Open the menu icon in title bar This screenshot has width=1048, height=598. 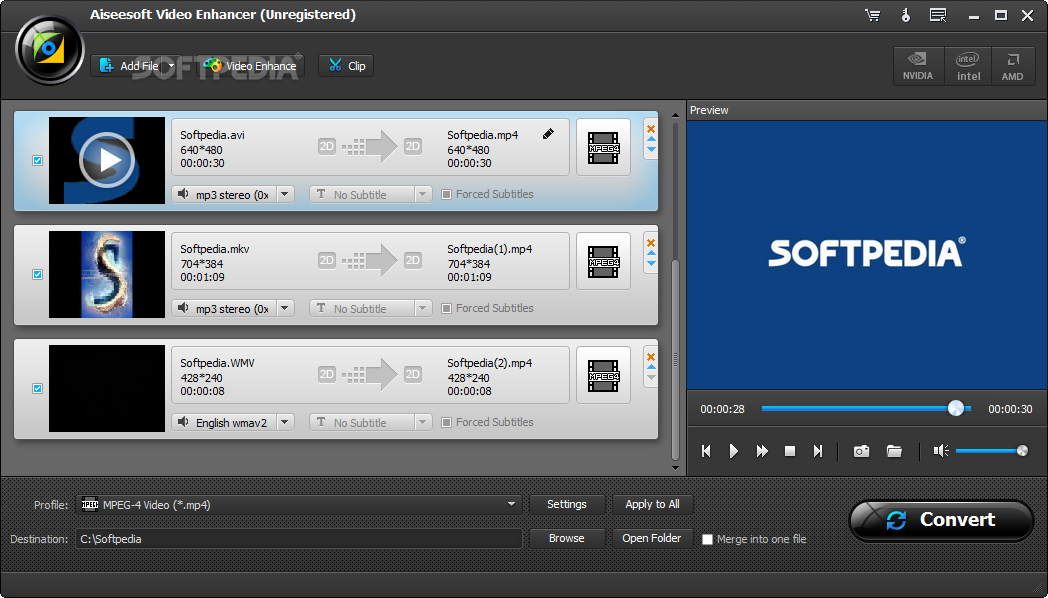pos(938,15)
